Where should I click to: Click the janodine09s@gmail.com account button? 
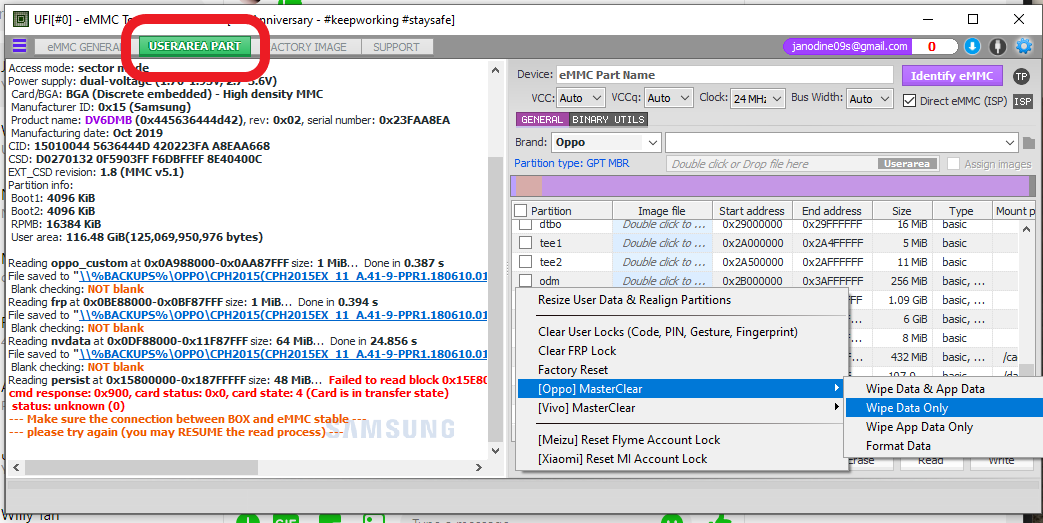848,47
